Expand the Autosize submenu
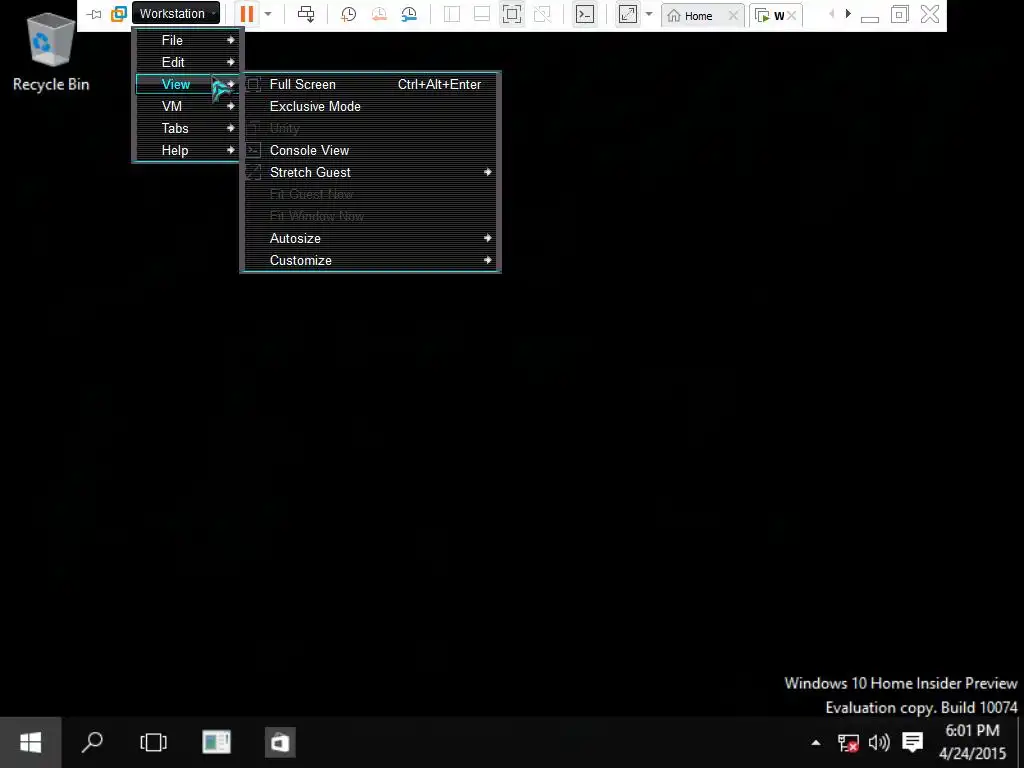This screenshot has width=1024, height=768. click(370, 238)
